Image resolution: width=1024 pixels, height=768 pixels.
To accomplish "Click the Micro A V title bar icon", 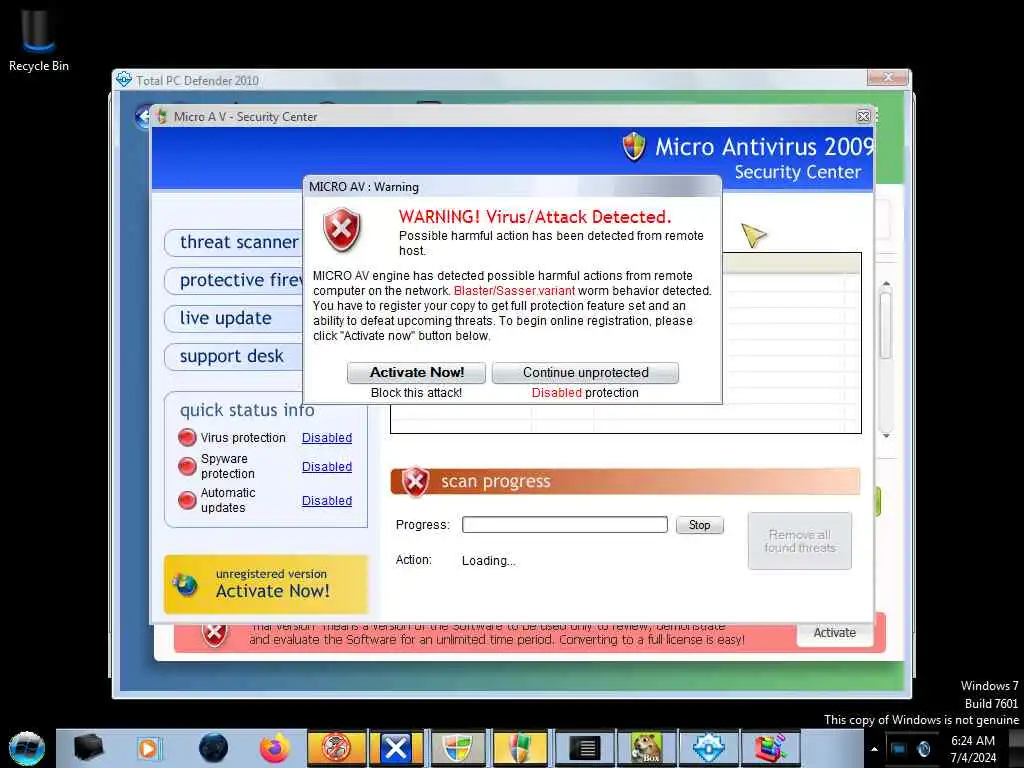I will [161, 116].
